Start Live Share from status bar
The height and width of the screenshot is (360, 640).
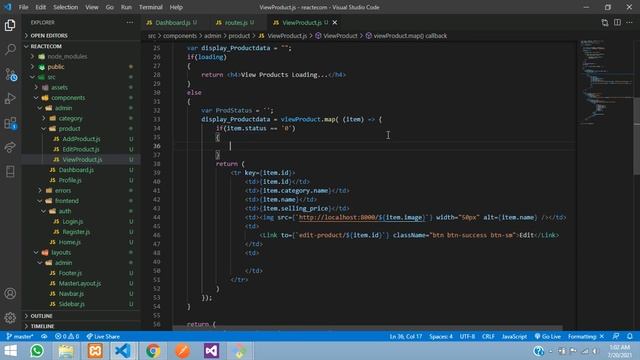(103, 336)
